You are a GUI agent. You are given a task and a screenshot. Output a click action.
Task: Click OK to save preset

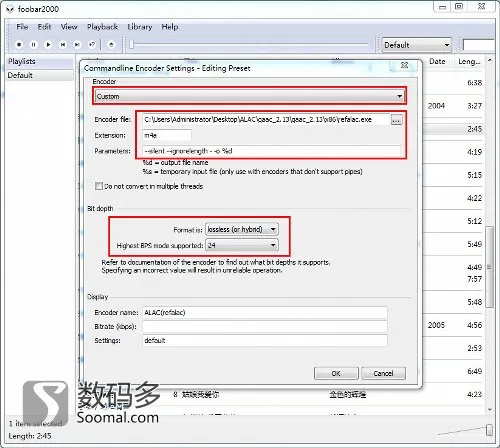[x=336, y=373]
